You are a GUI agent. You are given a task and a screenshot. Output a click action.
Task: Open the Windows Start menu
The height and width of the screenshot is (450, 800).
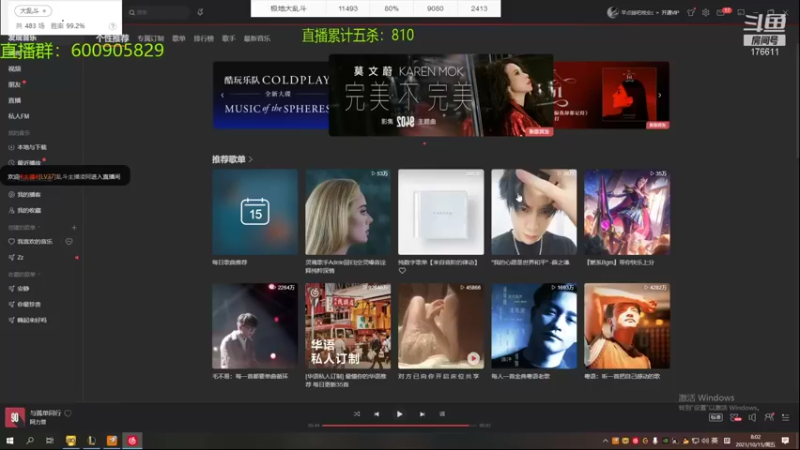coord(10,440)
